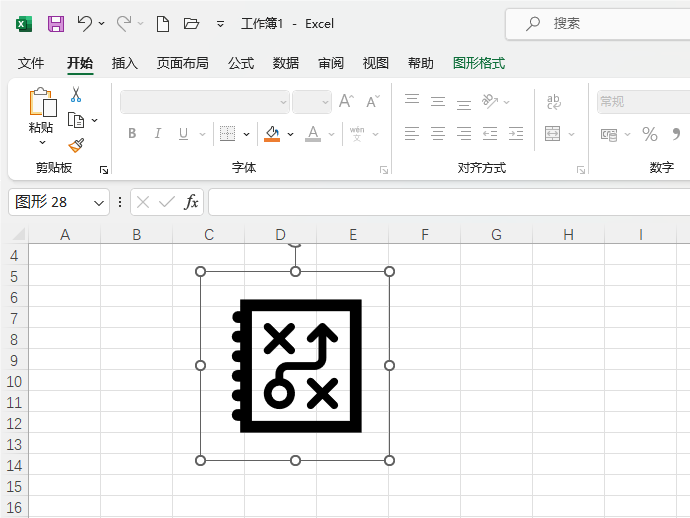Open the Copy options dropdown arrow
This screenshot has width=690, height=518.
click(x=94, y=120)
